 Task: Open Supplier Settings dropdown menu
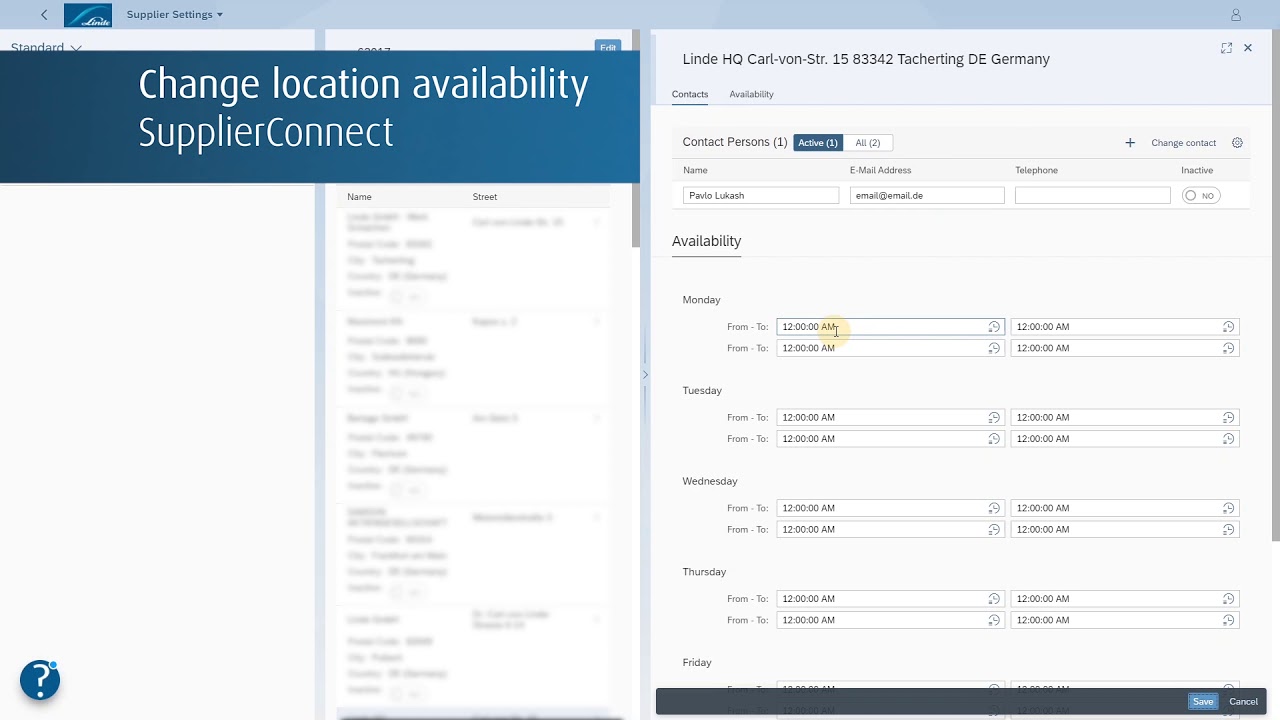point(175,15)
